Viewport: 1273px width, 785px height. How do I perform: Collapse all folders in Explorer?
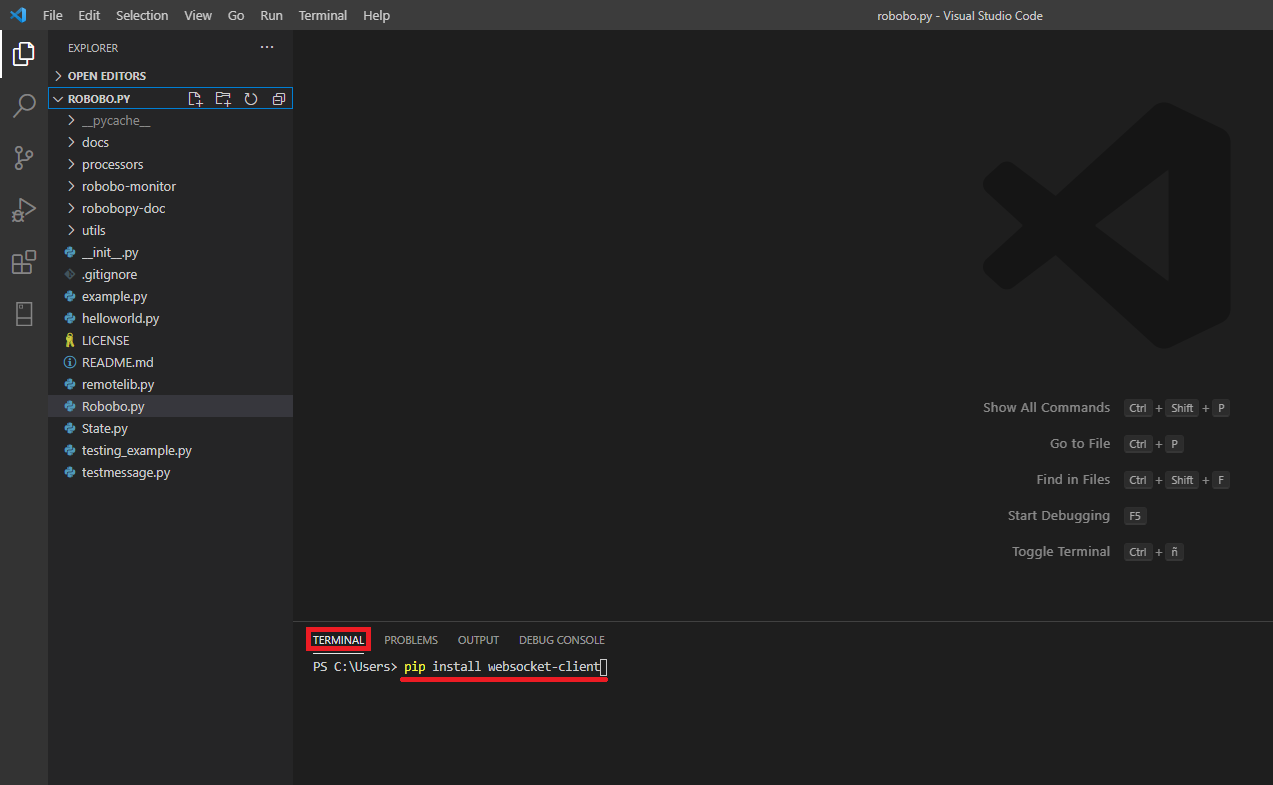[x=279, y=99]
